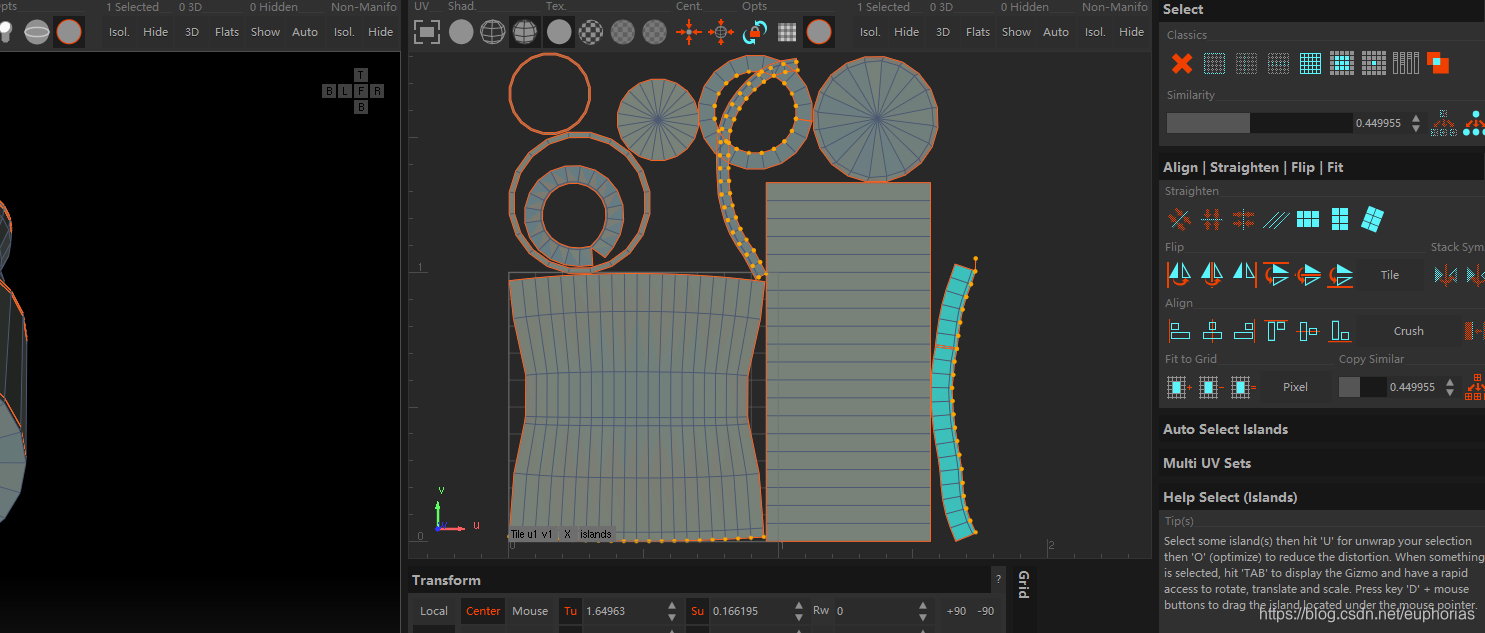Select the checker texture sphere icon
Image resolution: width=1485 pixels, height=633 pixels.
click(591, 32)
